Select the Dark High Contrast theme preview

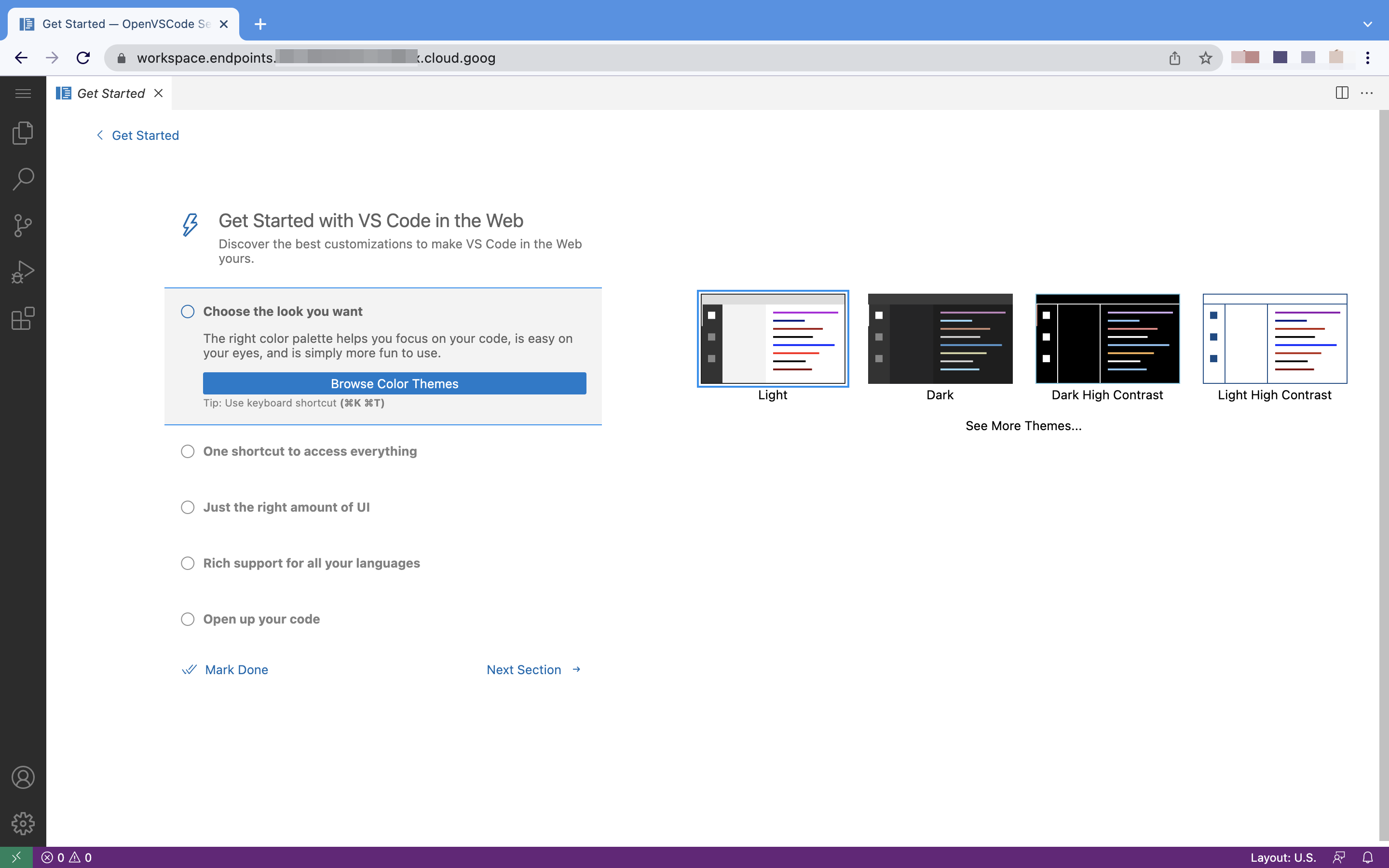(x=1106, y=339)
